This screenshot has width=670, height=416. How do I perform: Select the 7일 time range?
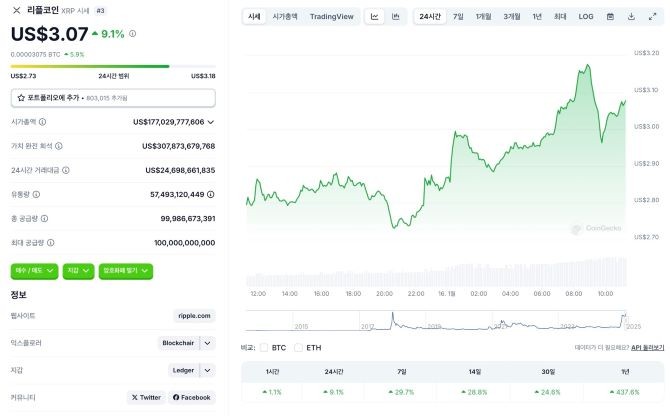(457, 17)
